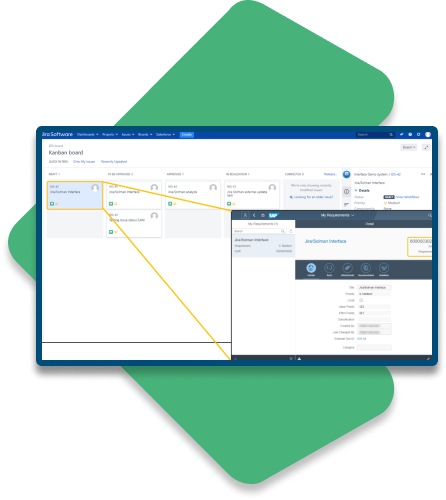This screenshot has width=446, height=500.
Task: Click filter icon in SAP list footer
Action: coord(291,359)
